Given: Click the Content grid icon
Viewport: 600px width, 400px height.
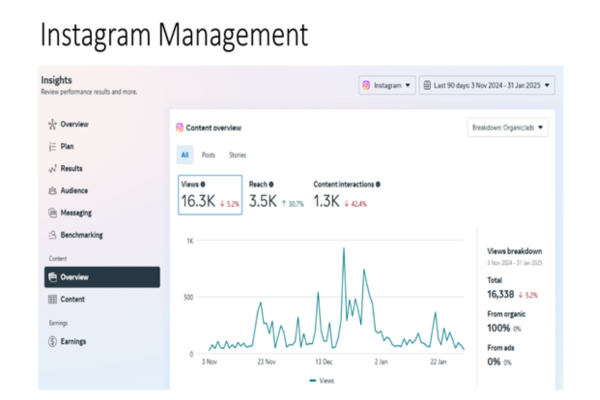Looking at the screenshot, I should tap(52, 299).
